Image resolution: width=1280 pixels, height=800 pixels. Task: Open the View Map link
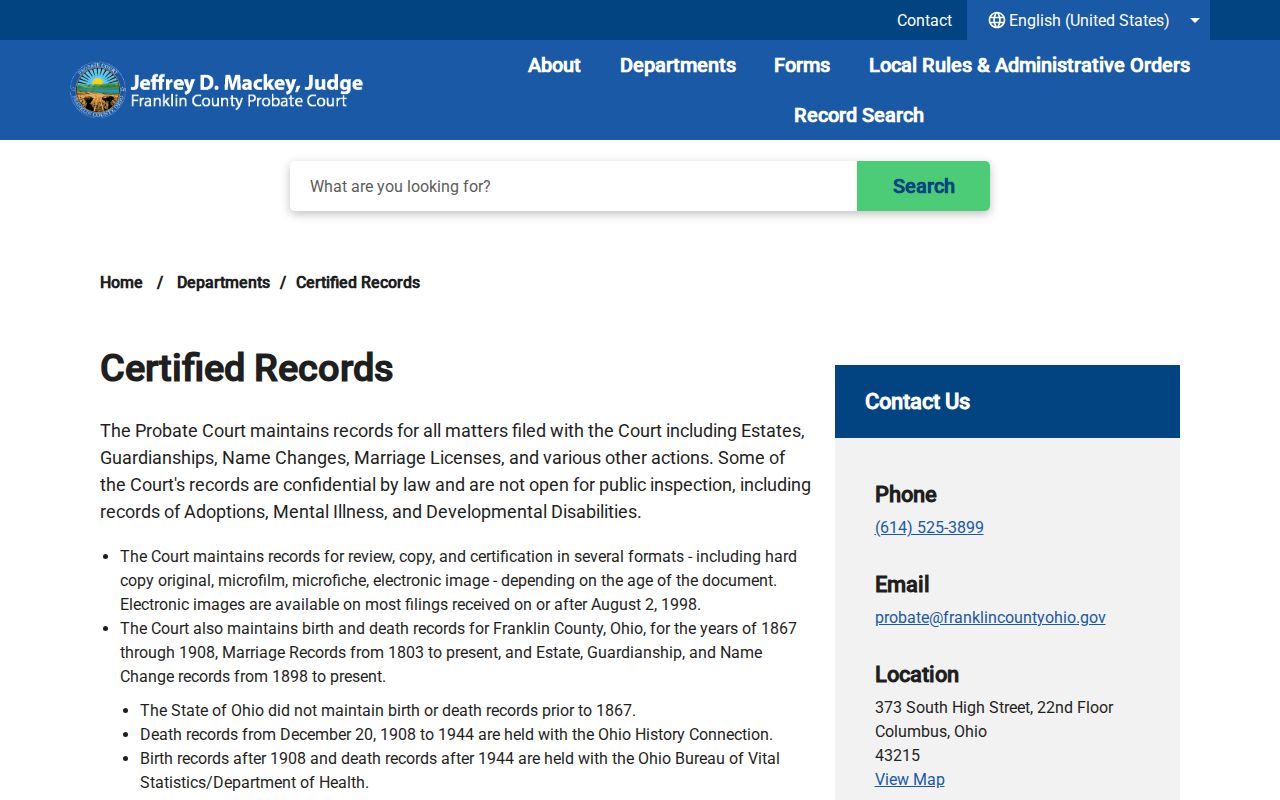coord(910,779)
